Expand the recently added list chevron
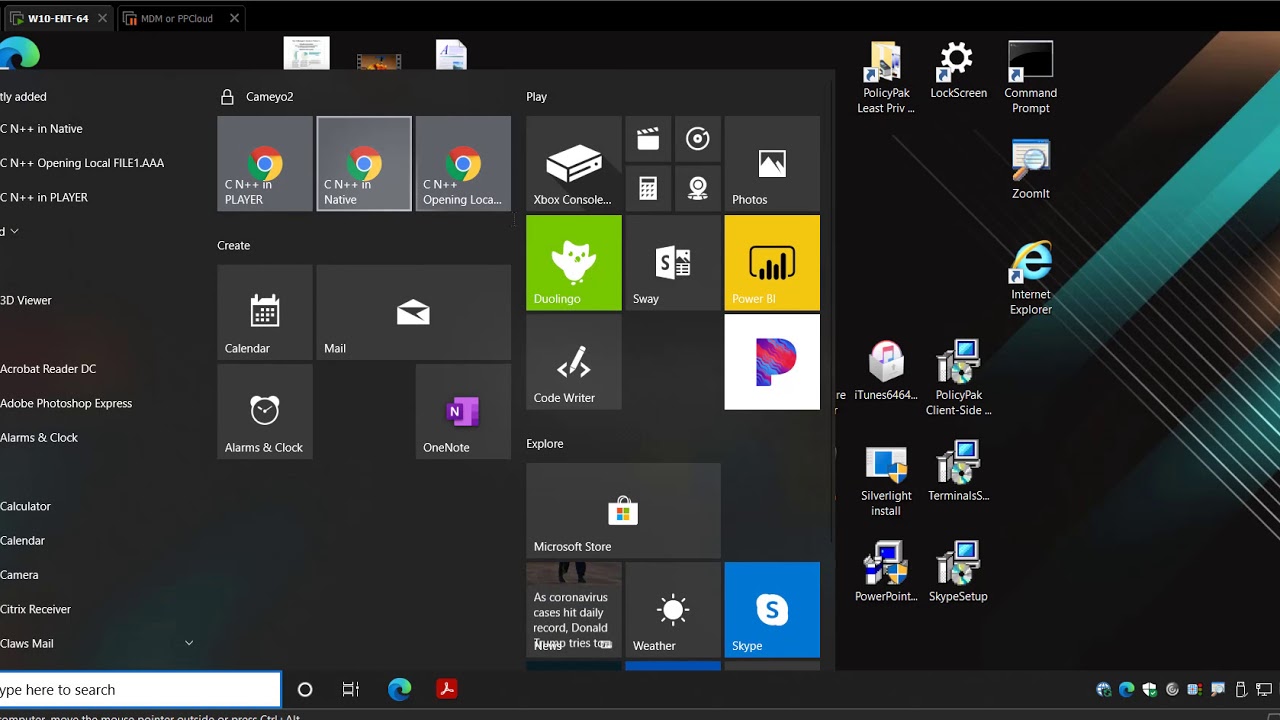1280x720 pixels. click(x=14, y=231)
